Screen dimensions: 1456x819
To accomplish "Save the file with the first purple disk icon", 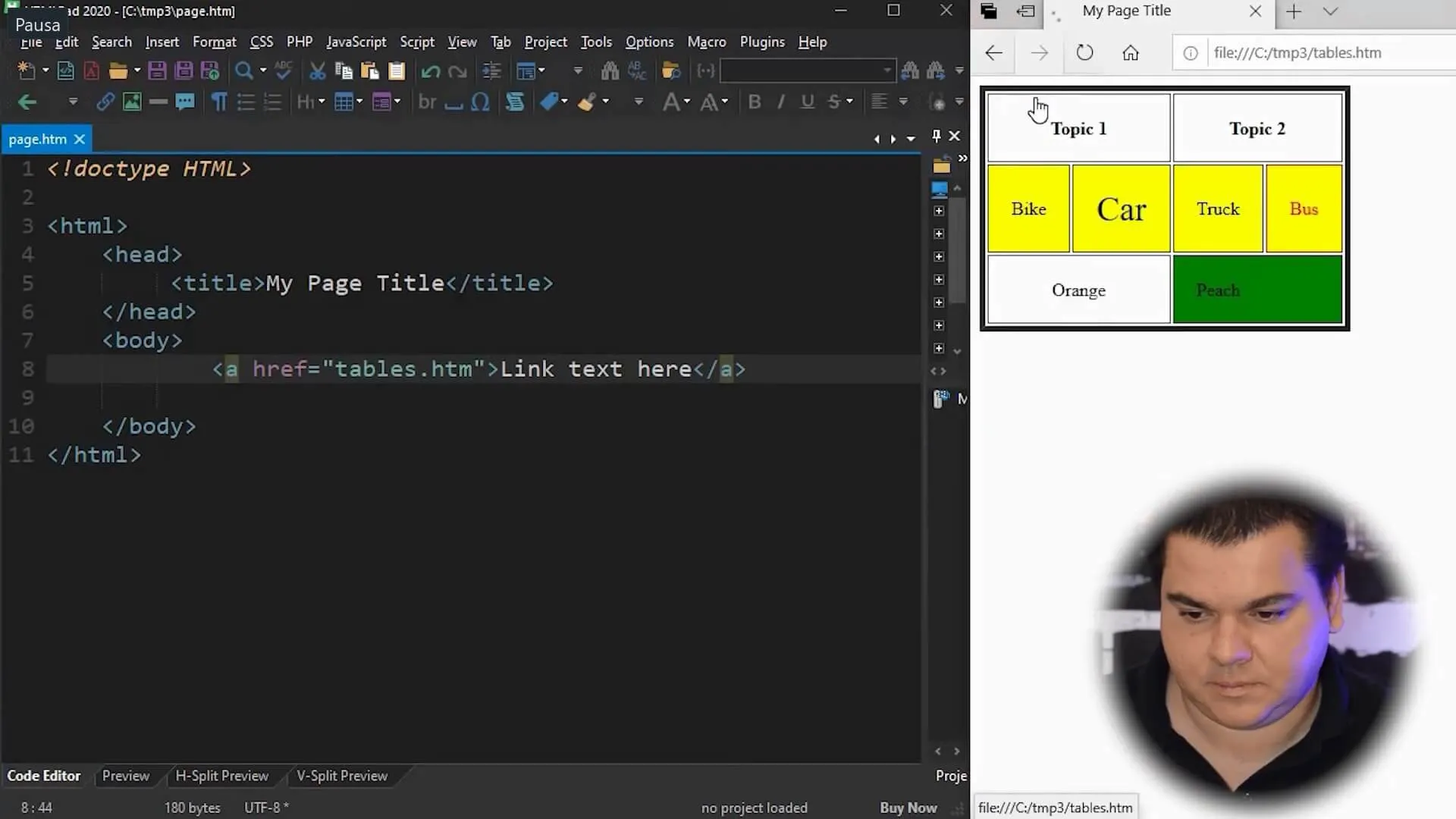I will coord(157,71).
